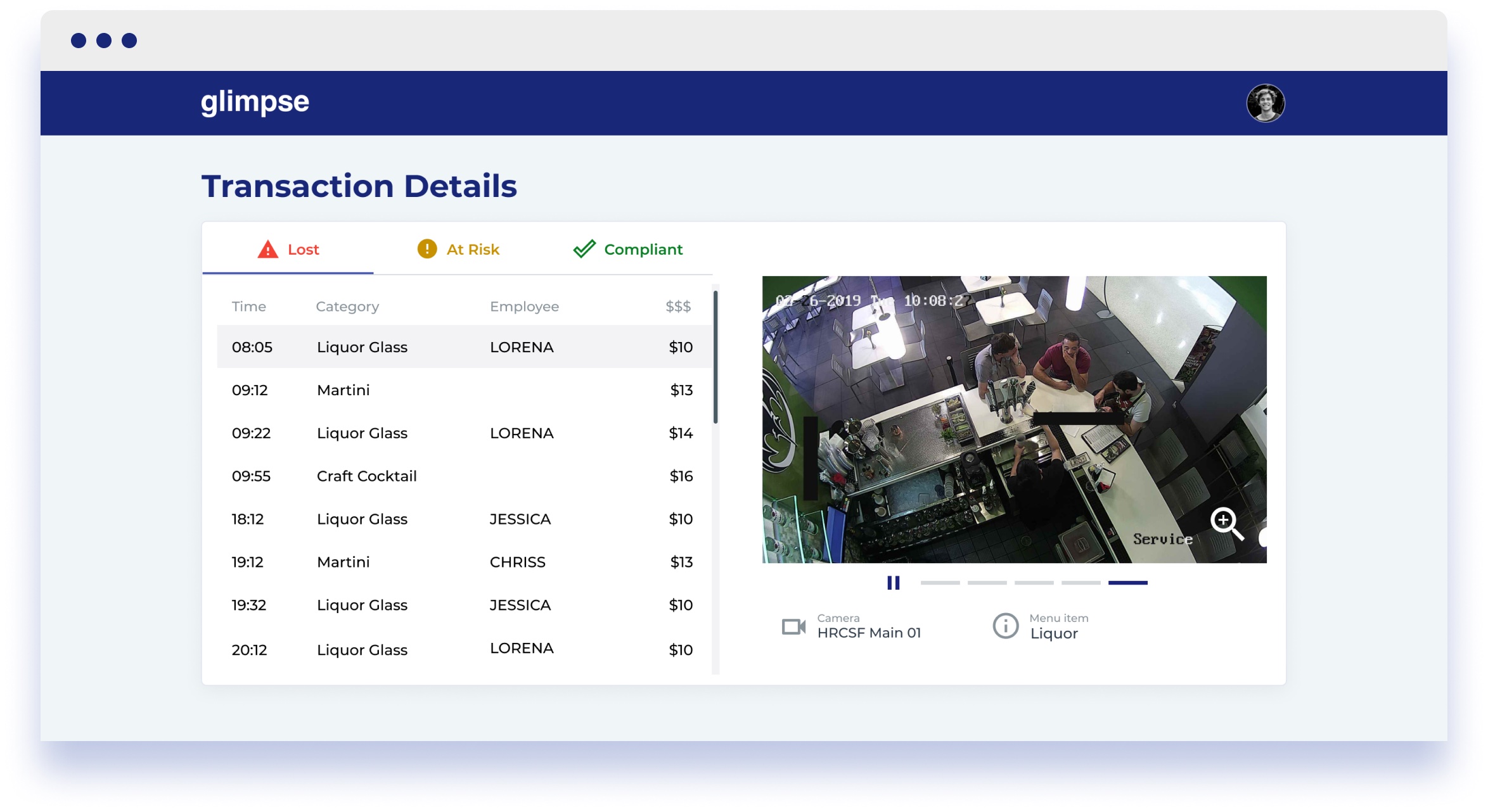Switch to the At Risk tab
This screenshot has height=812, width=1488.
point(458,250)
